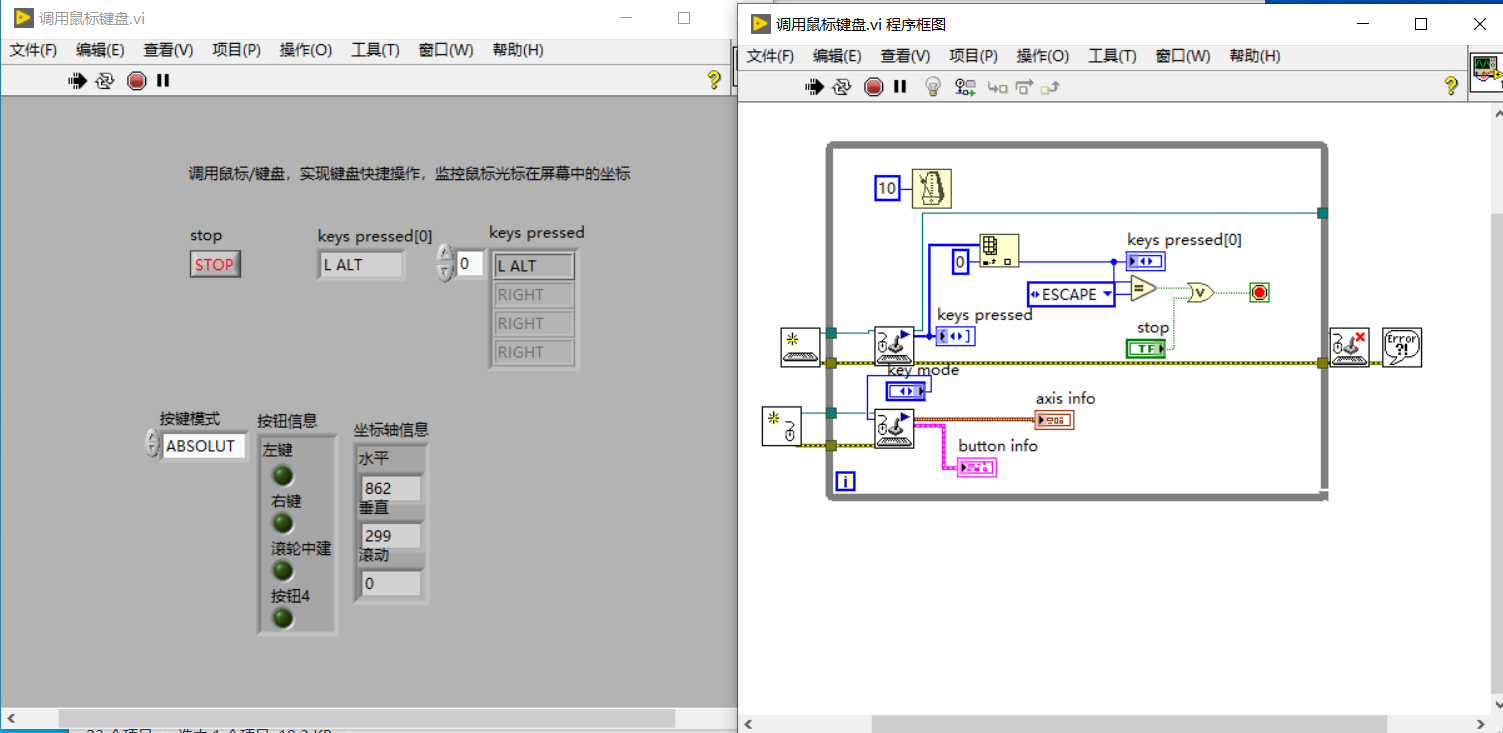Select the Index Array function node

999,251
